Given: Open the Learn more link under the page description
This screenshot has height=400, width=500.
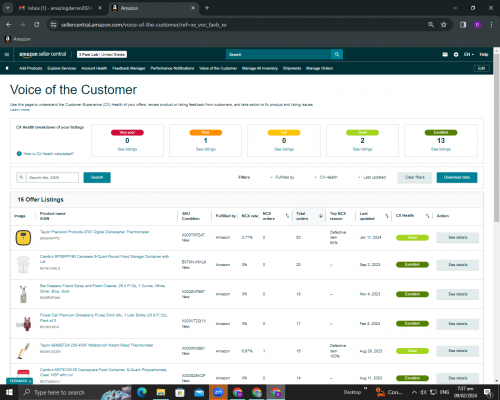Looking at the screenshot, I should pyautogui.click(x=20, y=110).
